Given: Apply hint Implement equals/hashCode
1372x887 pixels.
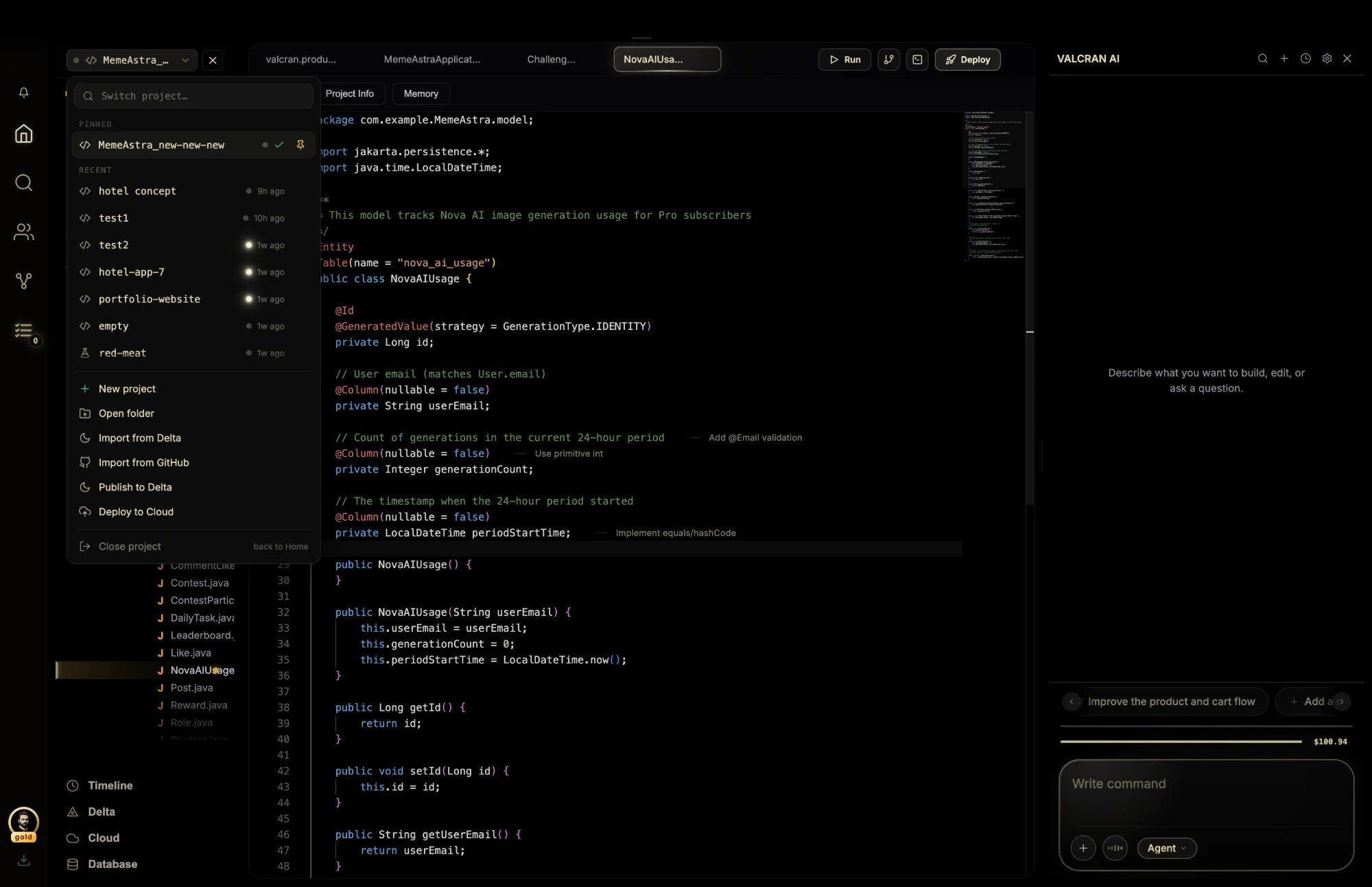Looking at the screenshot, I should coord(676,533).
